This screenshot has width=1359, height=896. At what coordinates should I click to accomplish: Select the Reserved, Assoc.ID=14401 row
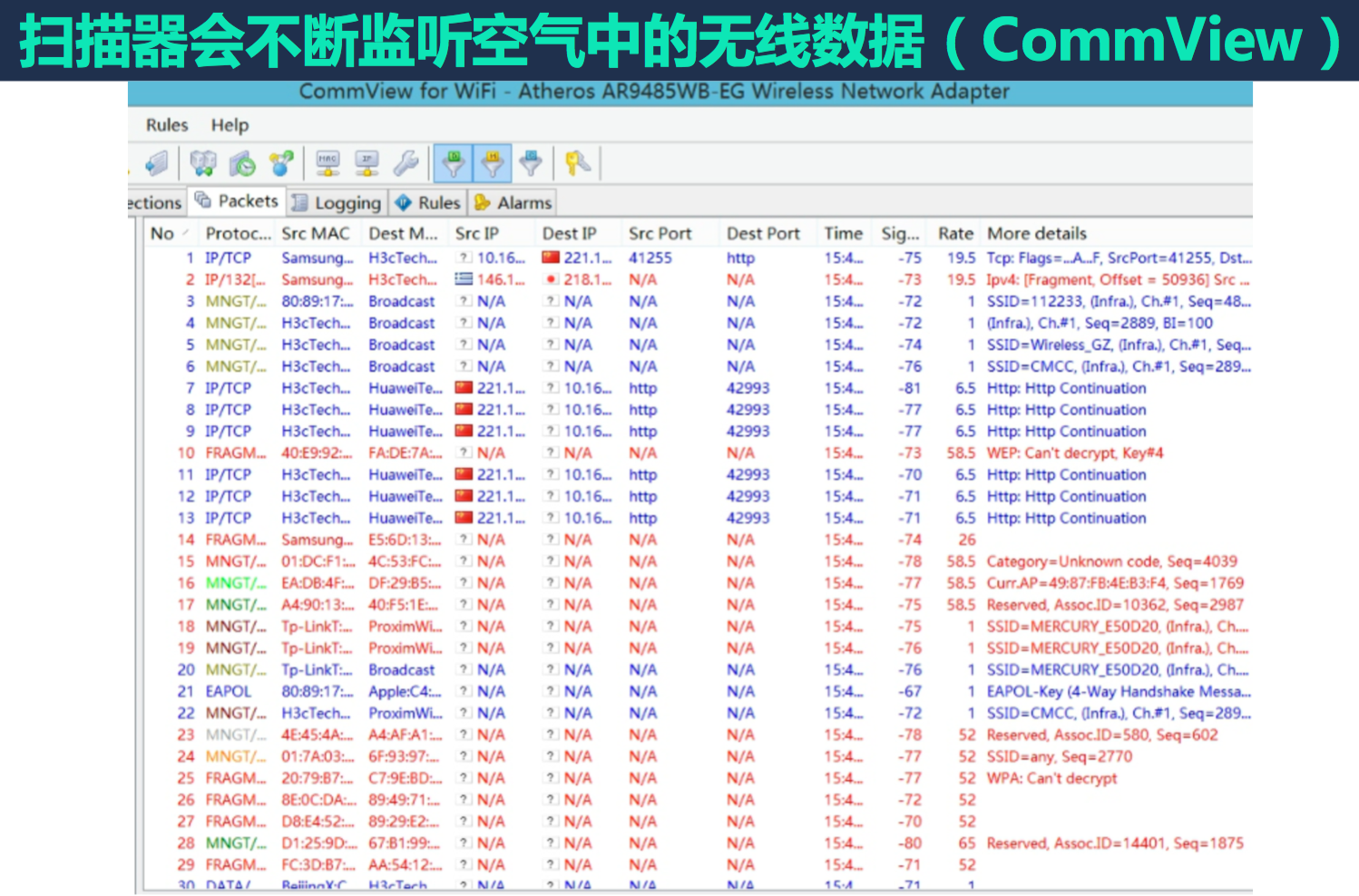coord(699,844)
